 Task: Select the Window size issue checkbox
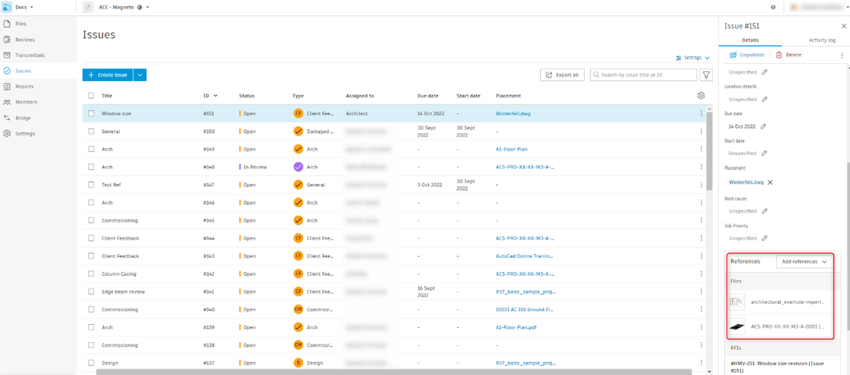[91, 114]
